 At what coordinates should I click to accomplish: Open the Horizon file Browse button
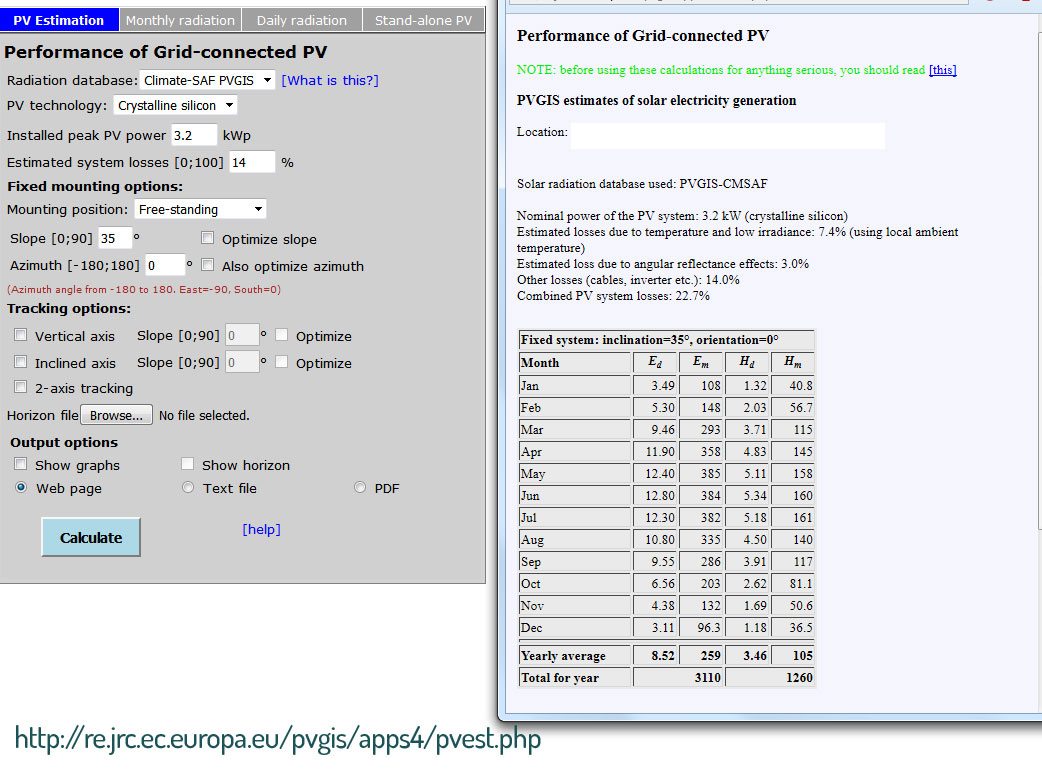[116, 415]
